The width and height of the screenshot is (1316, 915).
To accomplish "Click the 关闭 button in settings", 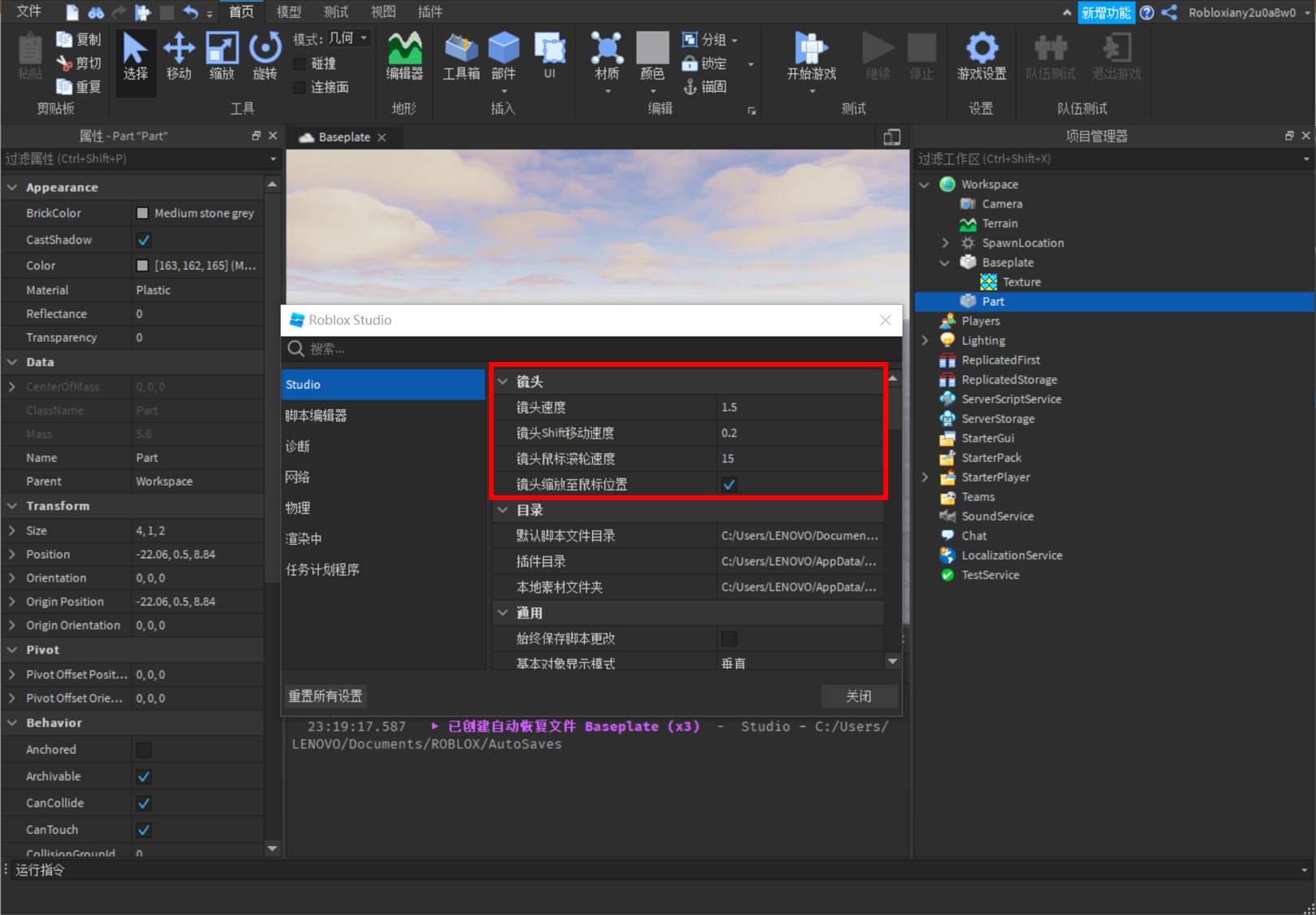I will (x=859, y=696).
